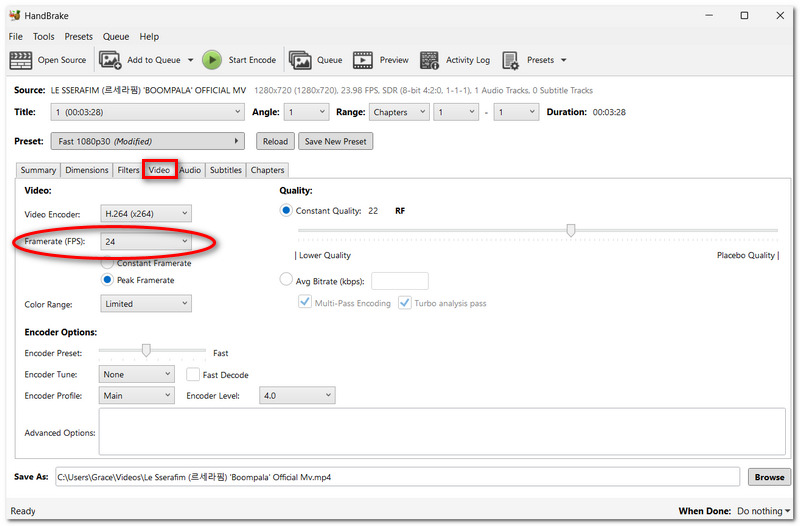The width and height of the screenshot is (800, 526).
Task: Enable the Fast Decode checkbox
Action: (192, 374)
